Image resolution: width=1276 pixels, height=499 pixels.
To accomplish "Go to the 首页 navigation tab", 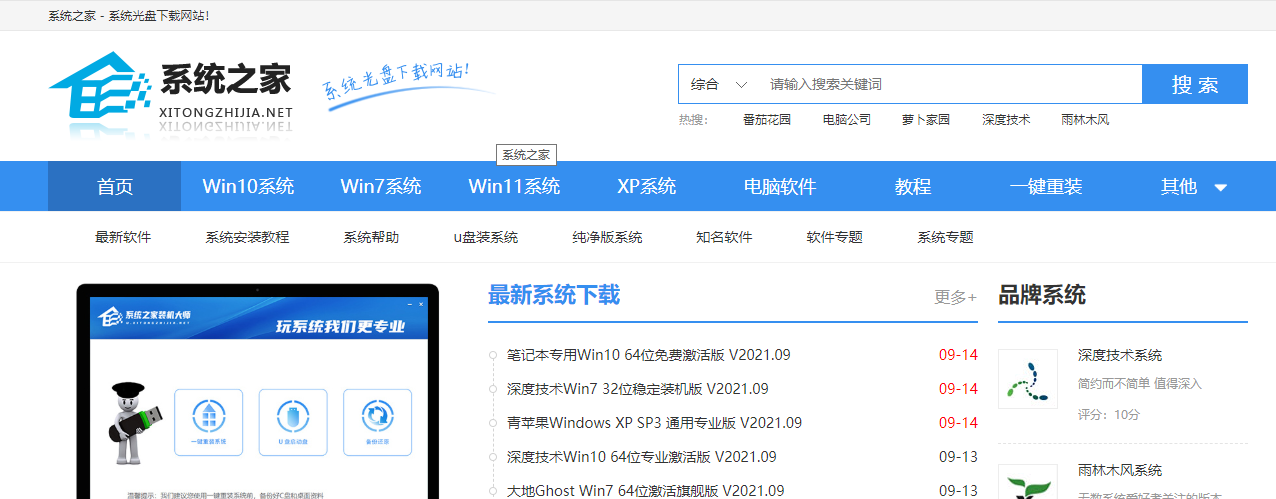I will (x=114, y=187).
